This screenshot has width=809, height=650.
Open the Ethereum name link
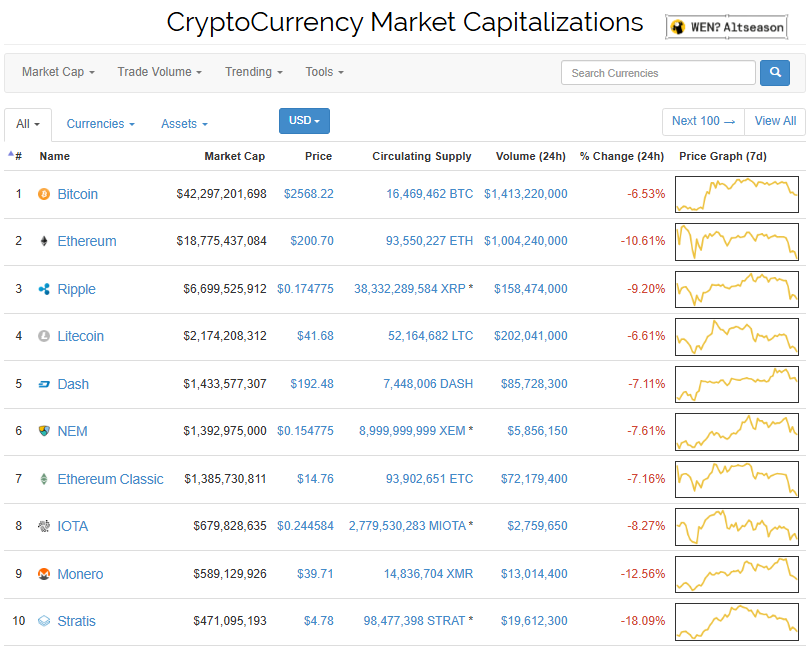pos(87,241)
